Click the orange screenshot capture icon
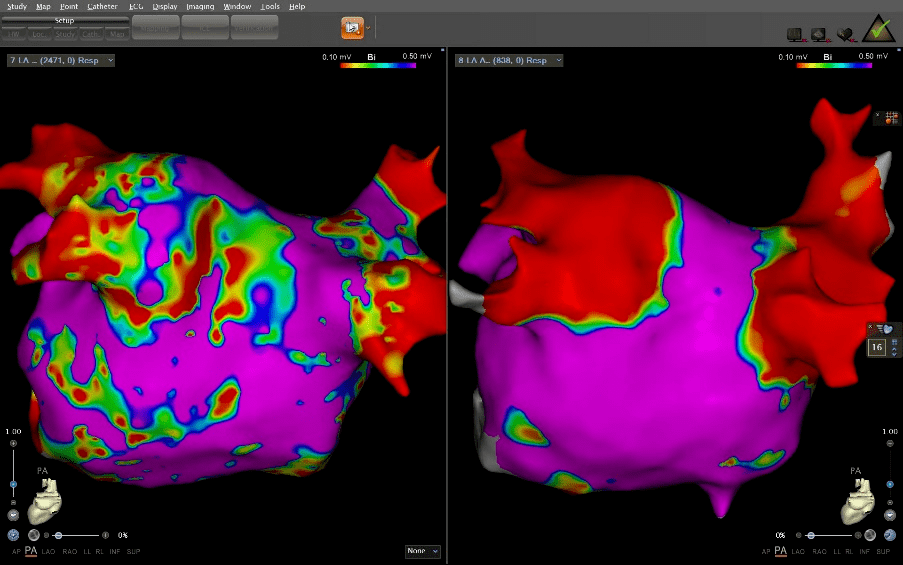This screenshot has height=565, width=903. click(x=352, y=28)
